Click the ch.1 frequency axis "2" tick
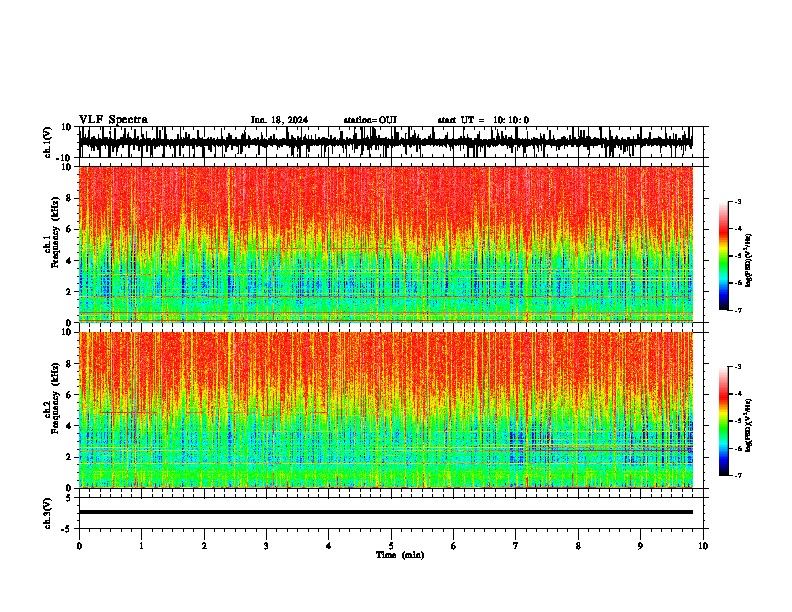Image resolution: width=792 pixels, height=612 pixels. pyautogui.click(x=70, y=292)
